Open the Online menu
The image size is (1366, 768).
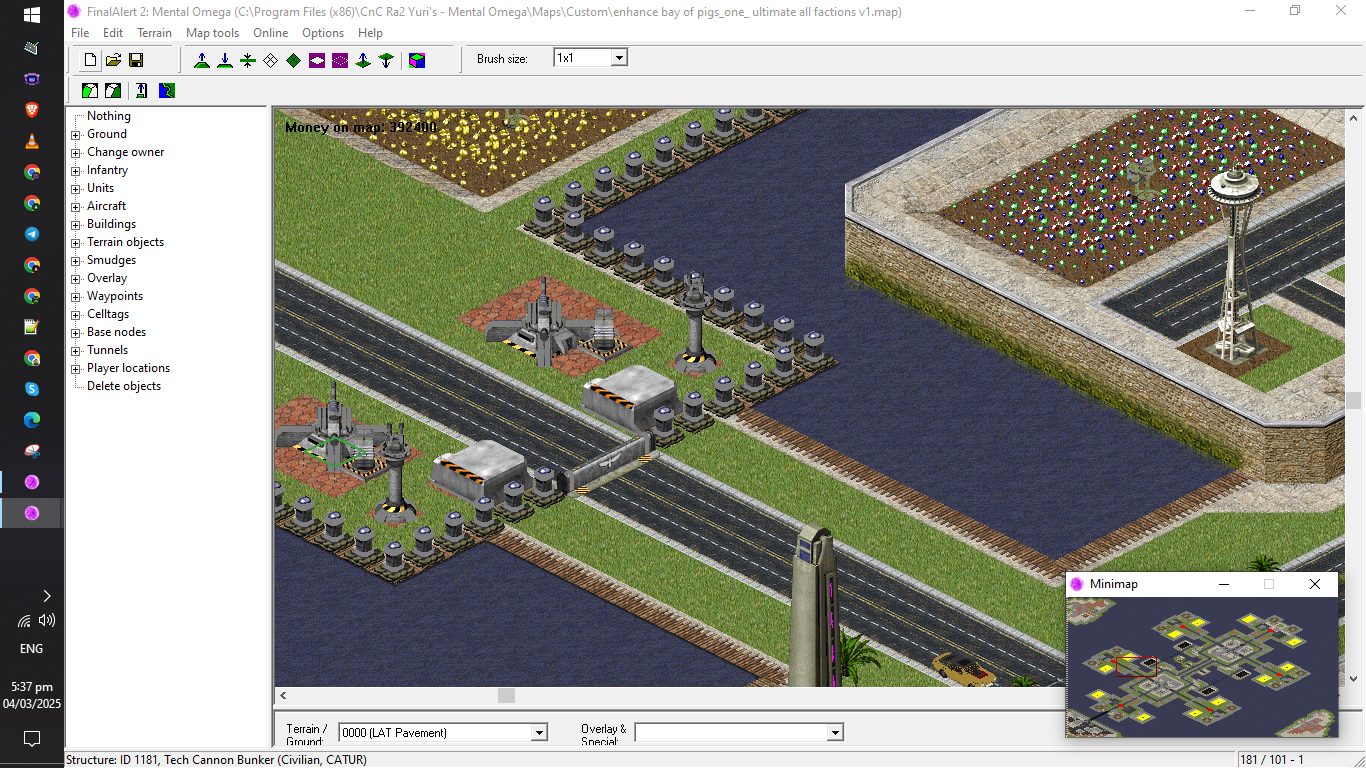click(270, 33)
